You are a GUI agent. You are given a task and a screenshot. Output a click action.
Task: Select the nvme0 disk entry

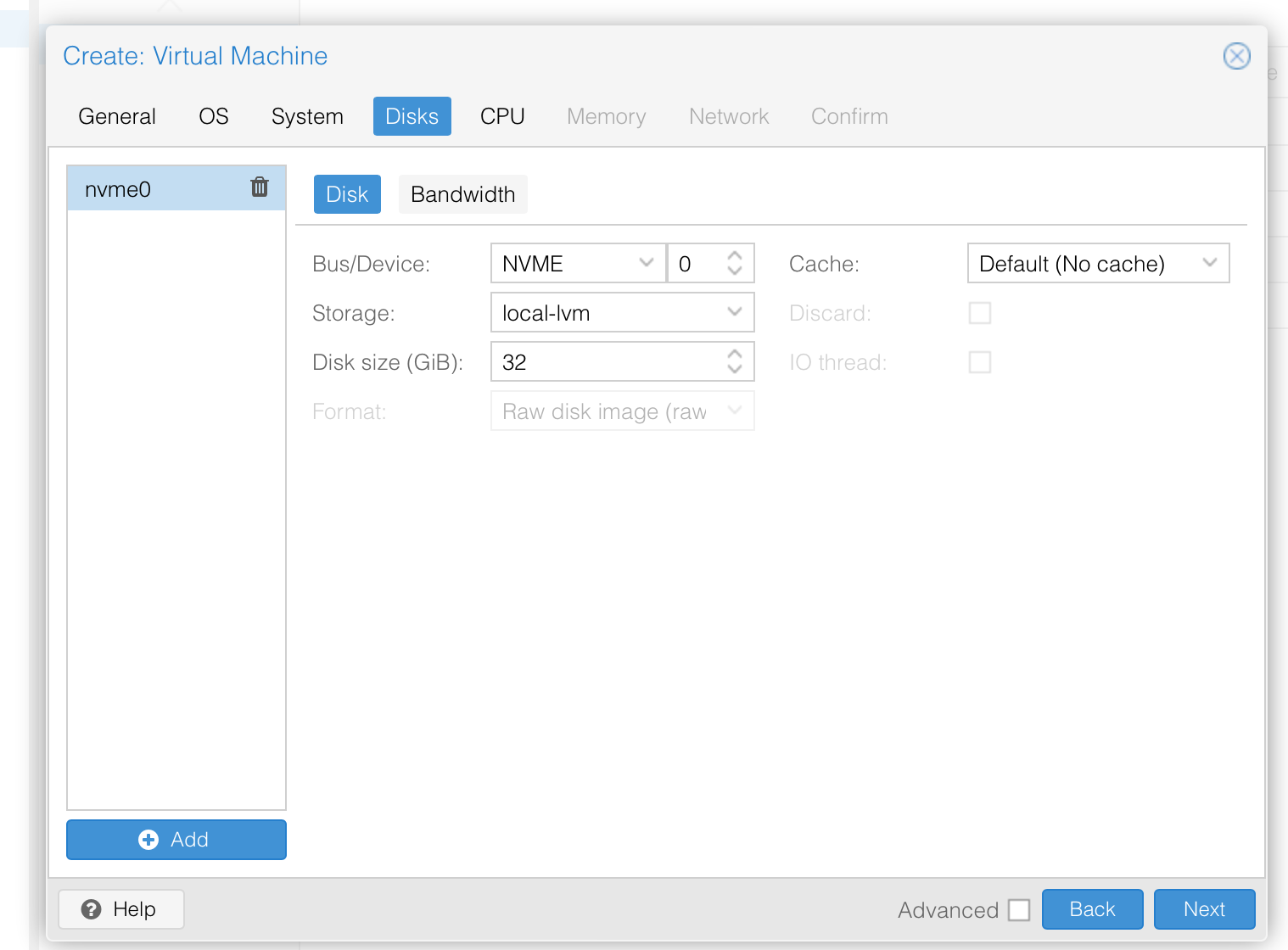tap(176, 188)
